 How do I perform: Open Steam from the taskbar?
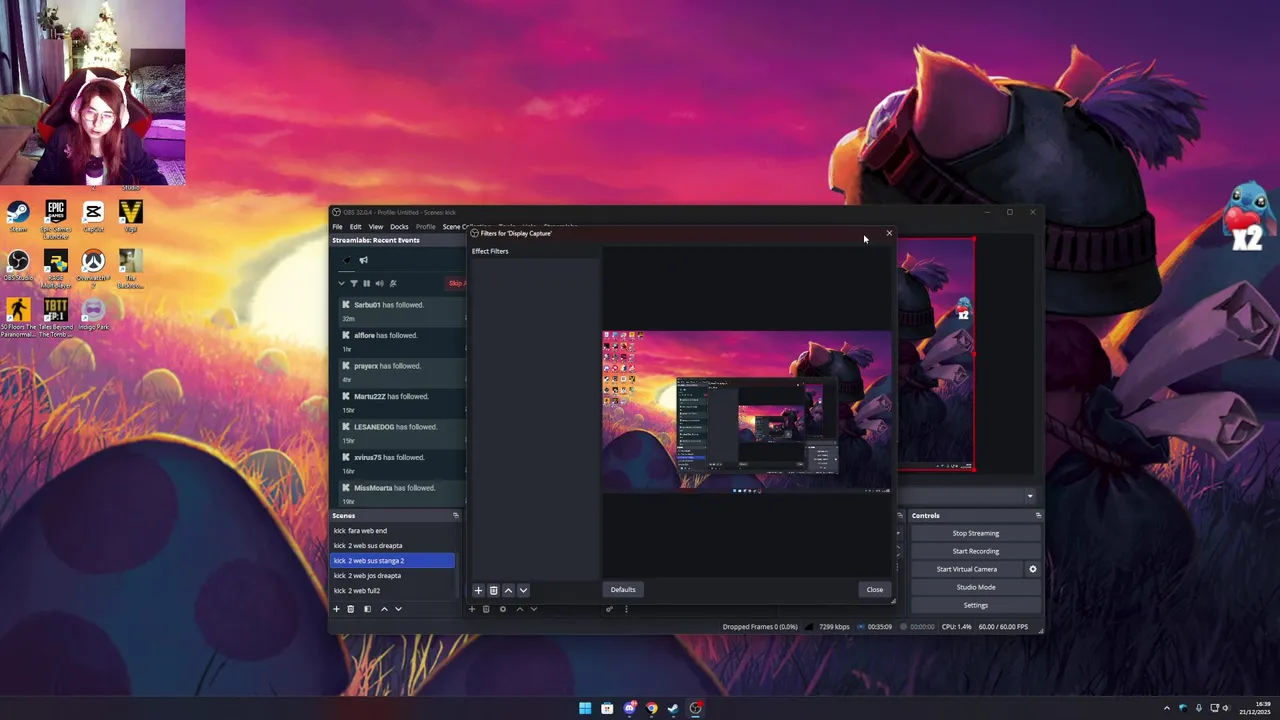[673, 708]
